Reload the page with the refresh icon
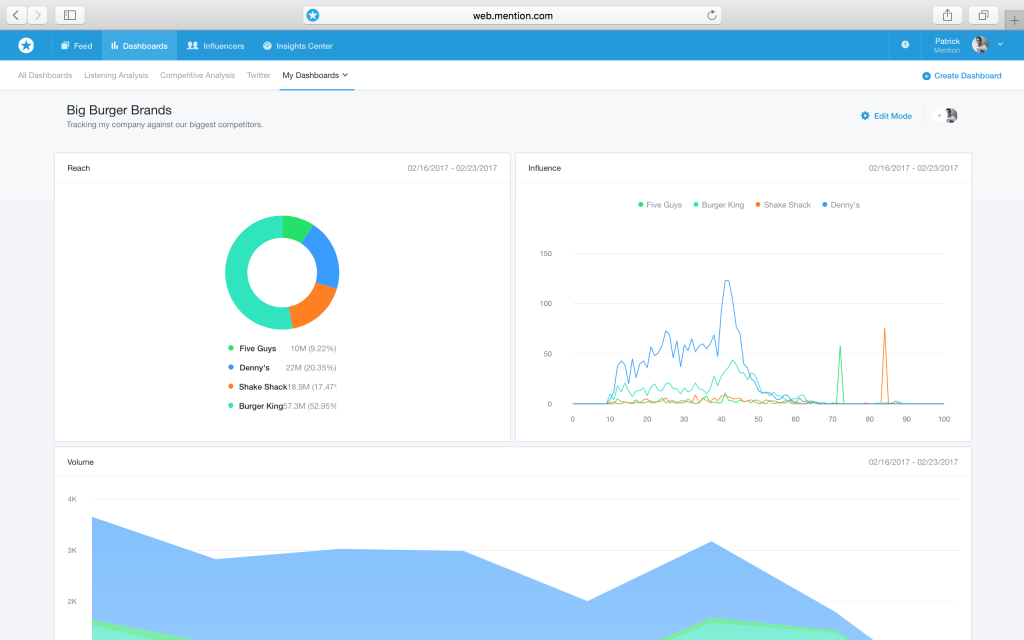 point(711,15)
